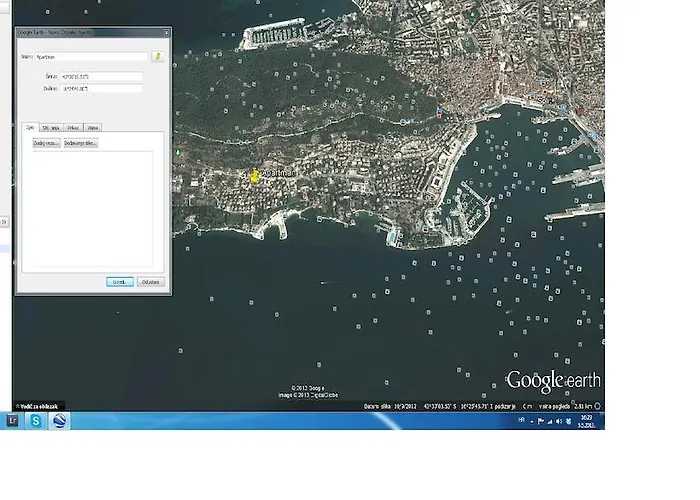Click the Name field containing Apartman
The image size is (700, 500).
tap(91, 57)
